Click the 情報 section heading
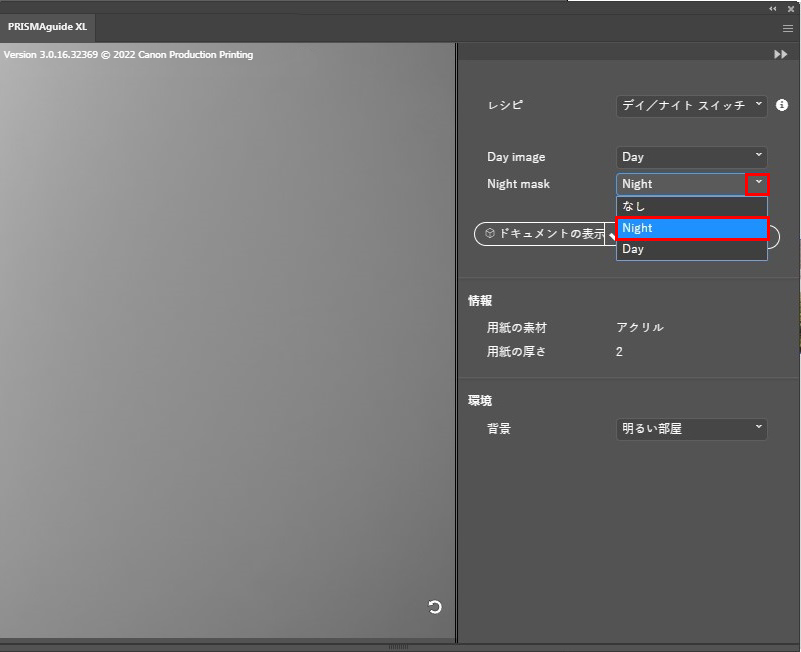This screenshot has width=801, height=652. 480,300
